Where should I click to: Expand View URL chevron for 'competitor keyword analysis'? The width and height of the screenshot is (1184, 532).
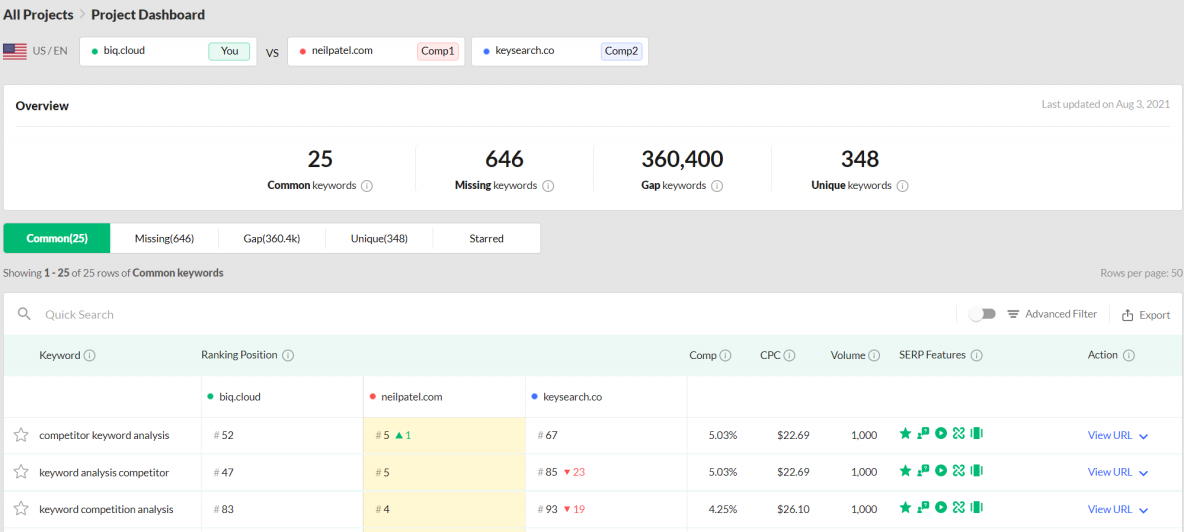(1143, 436)
